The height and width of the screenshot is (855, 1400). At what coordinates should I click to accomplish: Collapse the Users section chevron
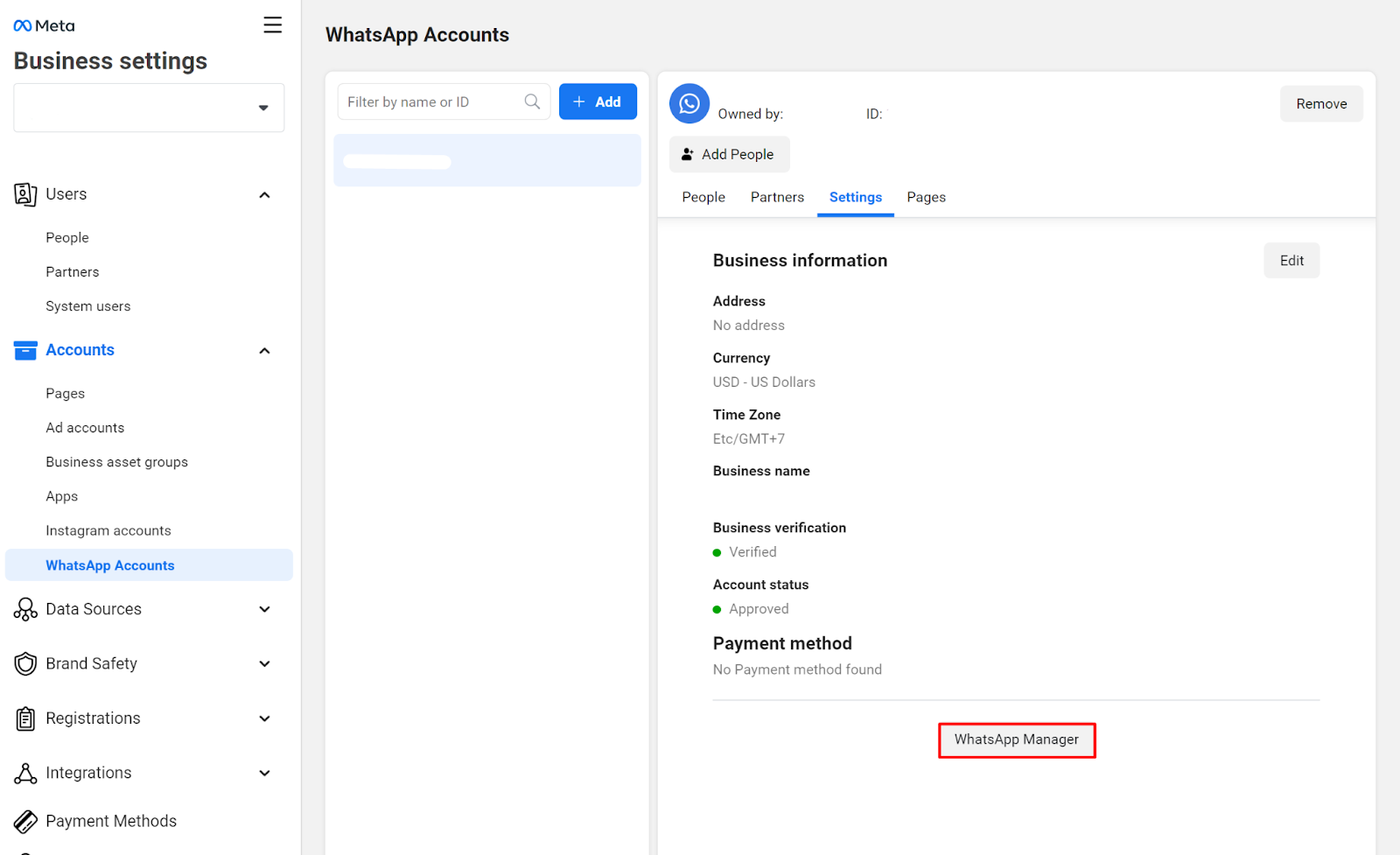pyautogui.click(x=264, y=194)
